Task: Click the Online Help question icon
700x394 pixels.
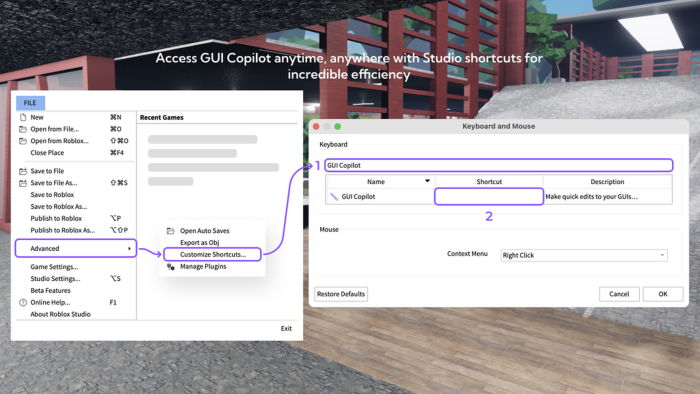Action: pos(23,302)
